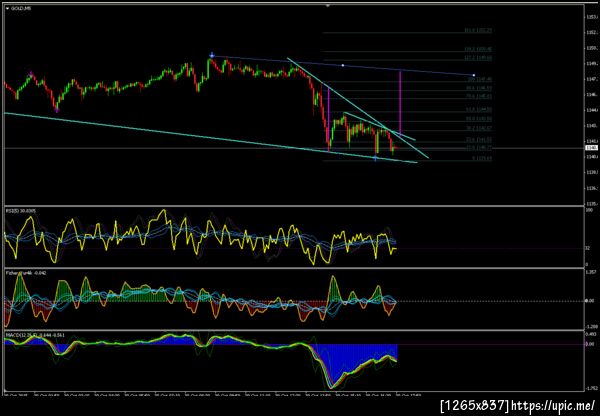Screen dimensions: 600x416
Task: Select the 50.0 Fibonacci level label
Action: (479, 119)
